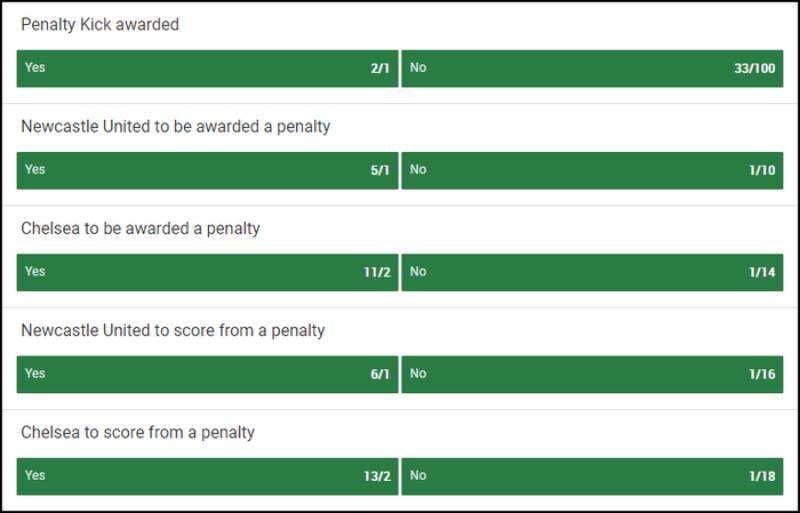Click the 1/16 odds value
The image size is (800, 513).
(x=762, y=375)
